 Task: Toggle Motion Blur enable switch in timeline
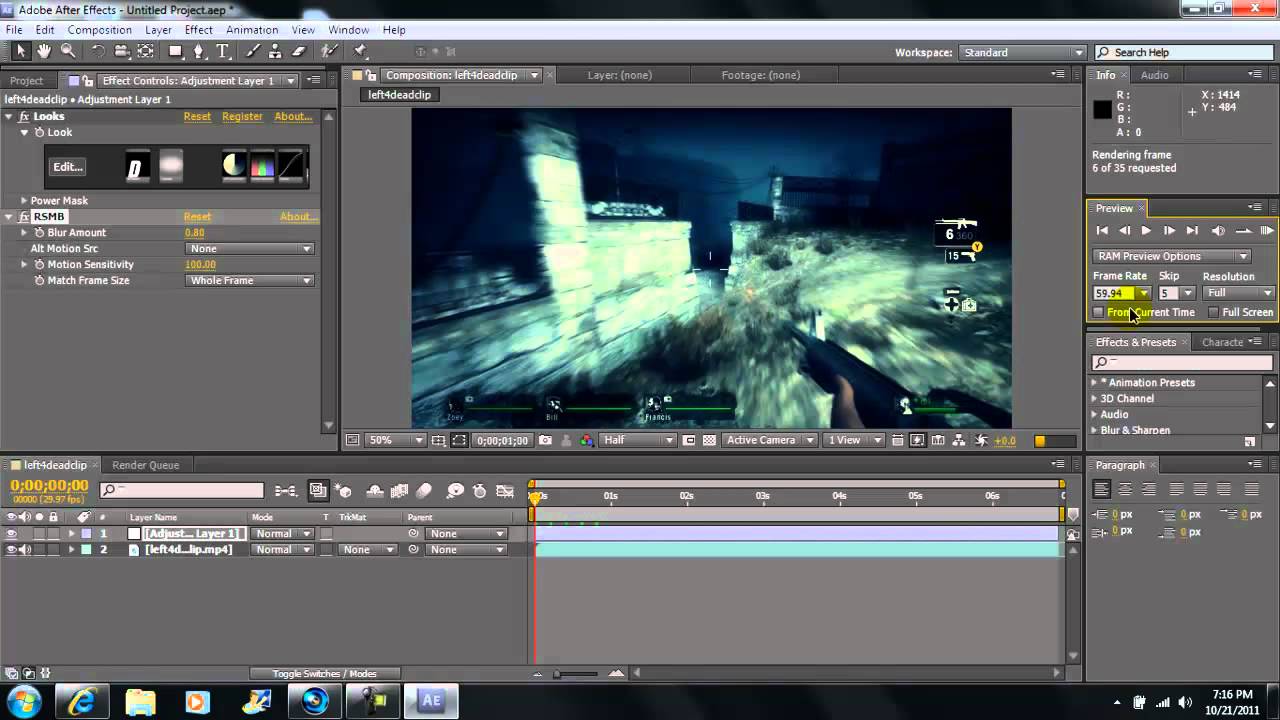click(x=424, y=491)
